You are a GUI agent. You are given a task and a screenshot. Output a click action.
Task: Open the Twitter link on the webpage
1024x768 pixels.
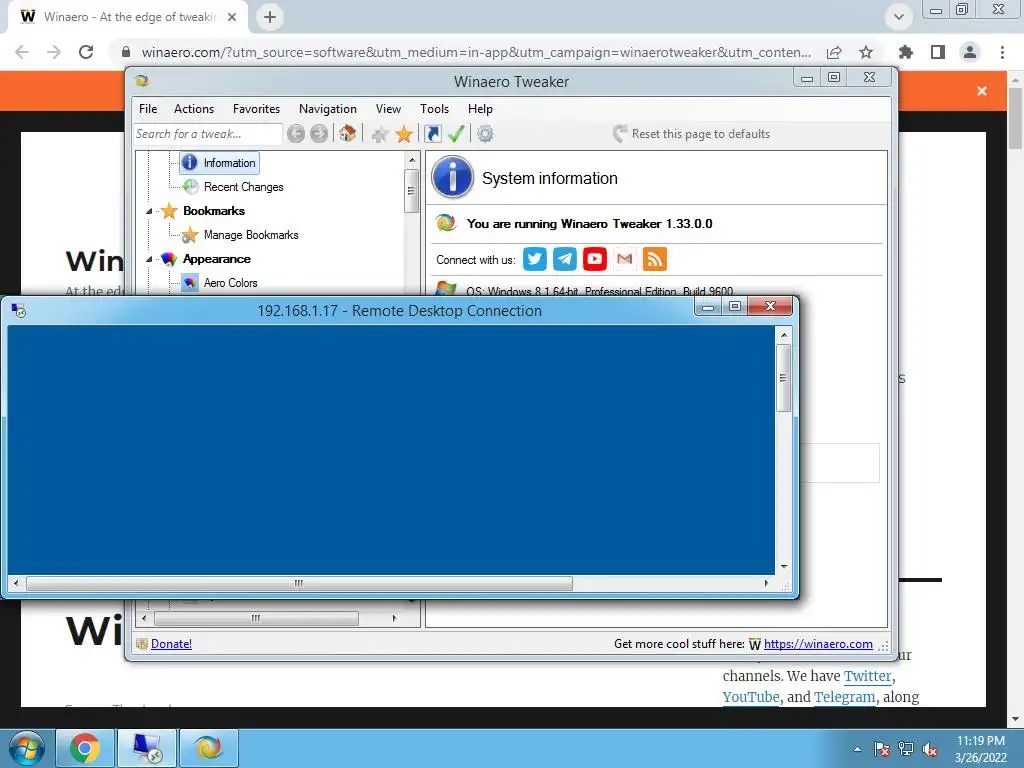867,676
